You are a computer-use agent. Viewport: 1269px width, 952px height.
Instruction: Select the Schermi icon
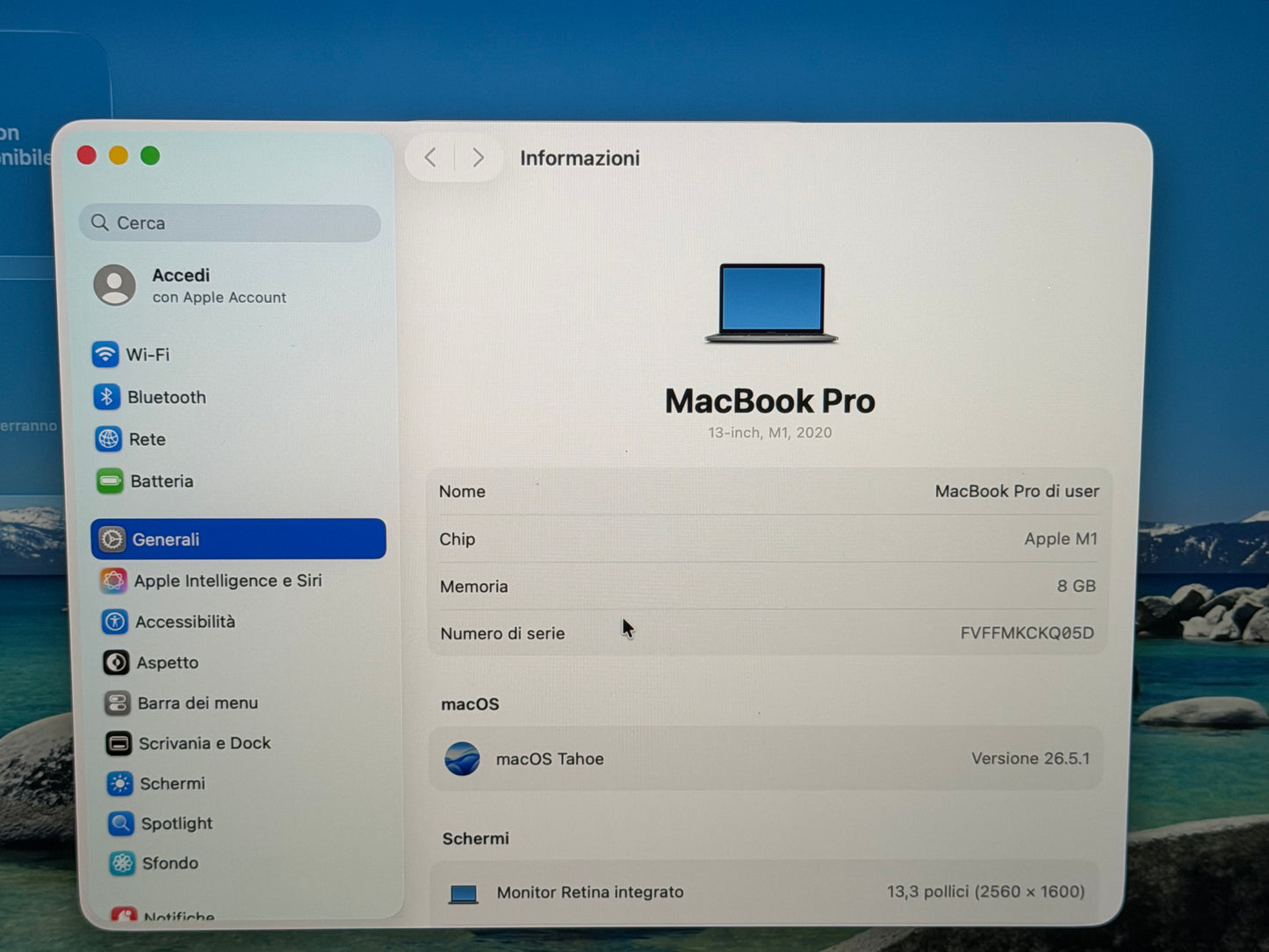[x=119, y=783]
